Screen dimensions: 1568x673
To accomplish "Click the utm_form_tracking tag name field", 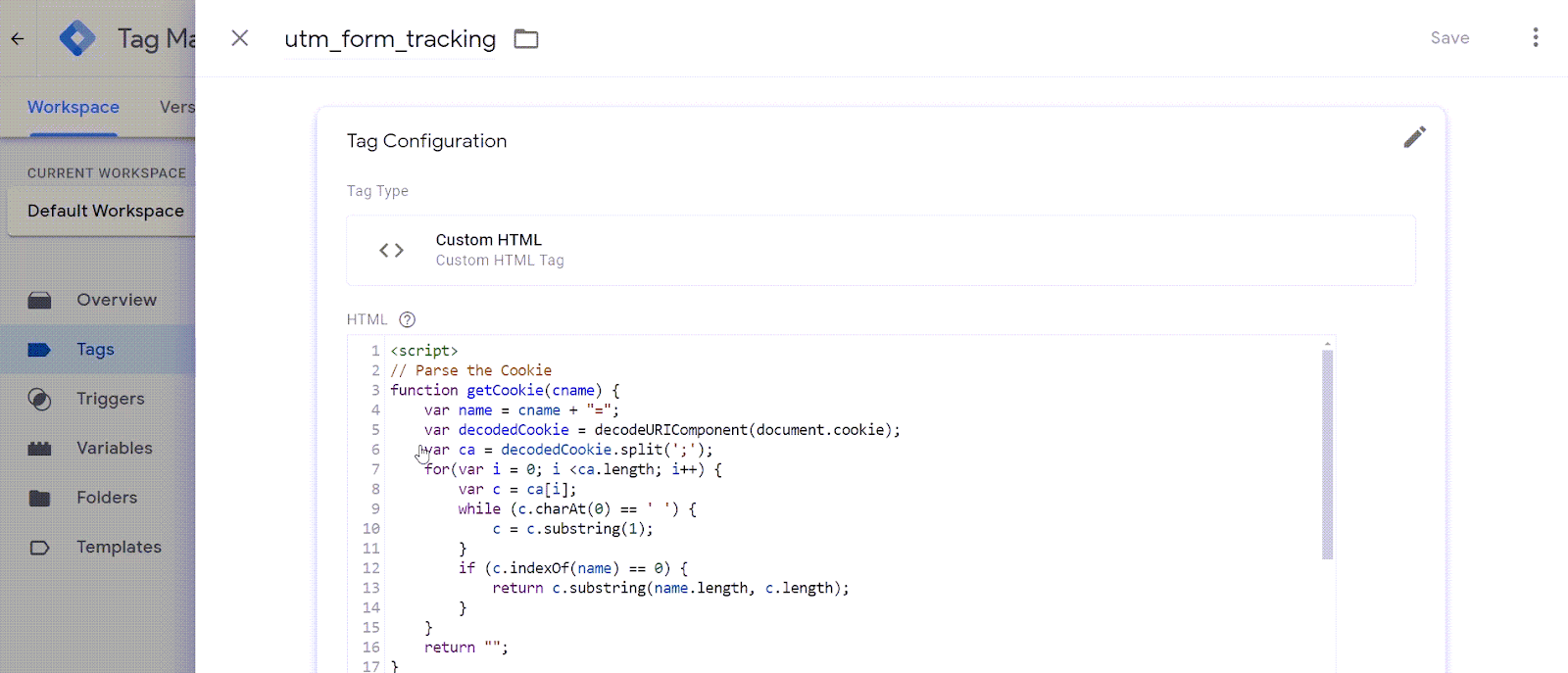I will click(390, 39).
